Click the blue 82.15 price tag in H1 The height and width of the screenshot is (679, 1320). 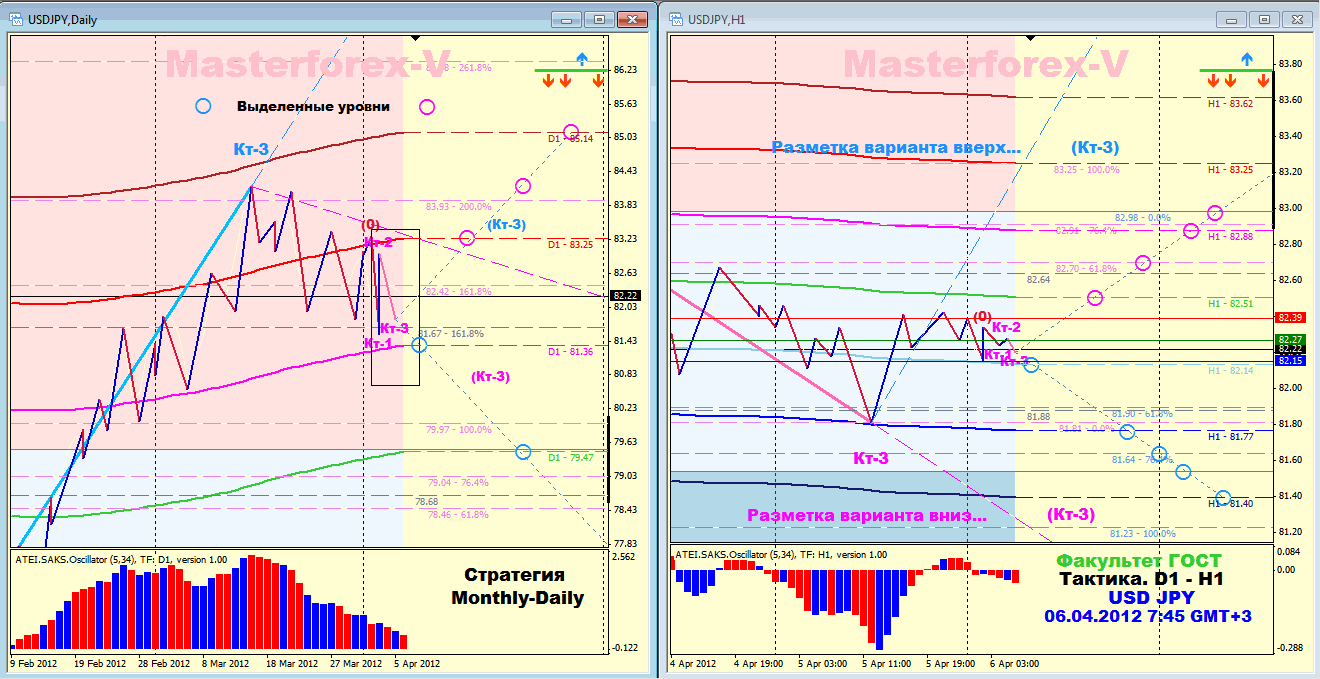[x=1288, y=360]
